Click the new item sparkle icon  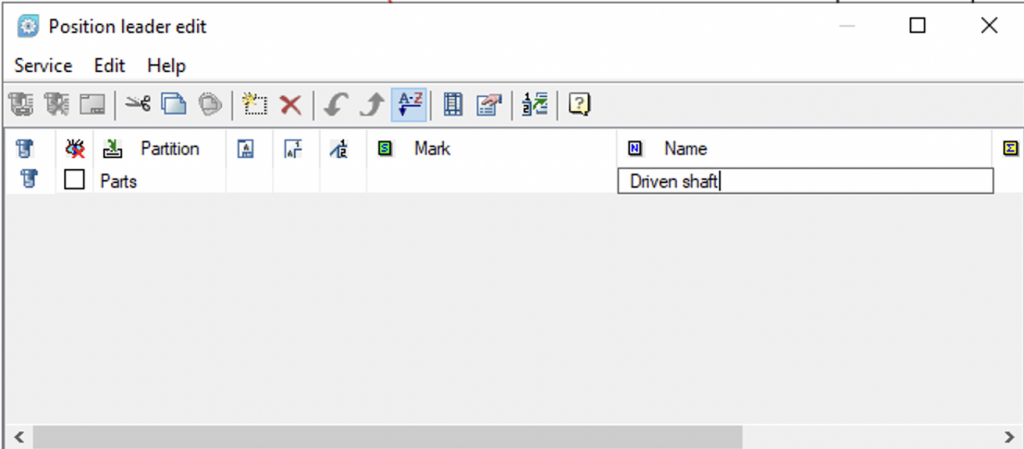256,104
